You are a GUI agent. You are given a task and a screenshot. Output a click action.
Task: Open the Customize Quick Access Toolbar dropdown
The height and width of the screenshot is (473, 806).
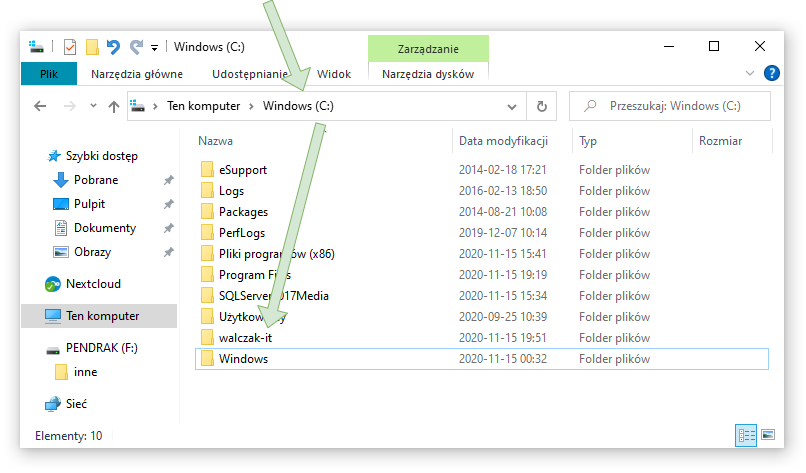coord(154,48)
